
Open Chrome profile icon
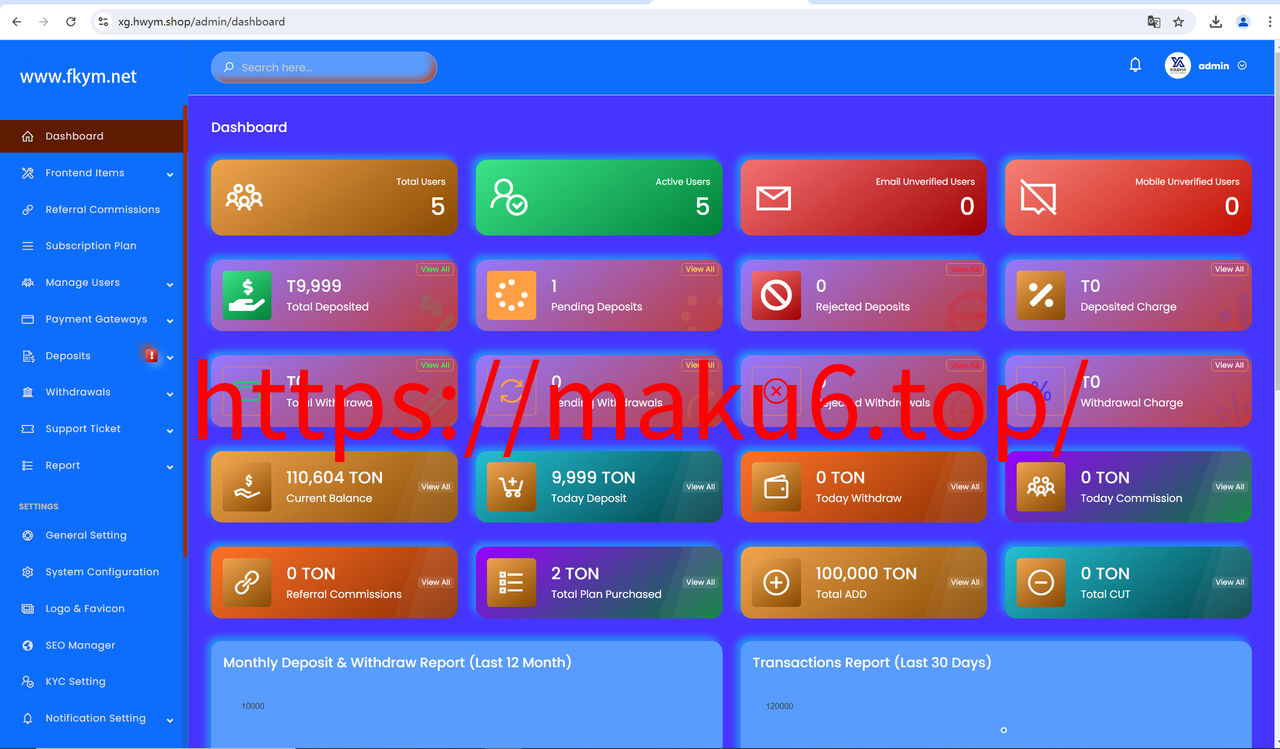[1243, 21]
